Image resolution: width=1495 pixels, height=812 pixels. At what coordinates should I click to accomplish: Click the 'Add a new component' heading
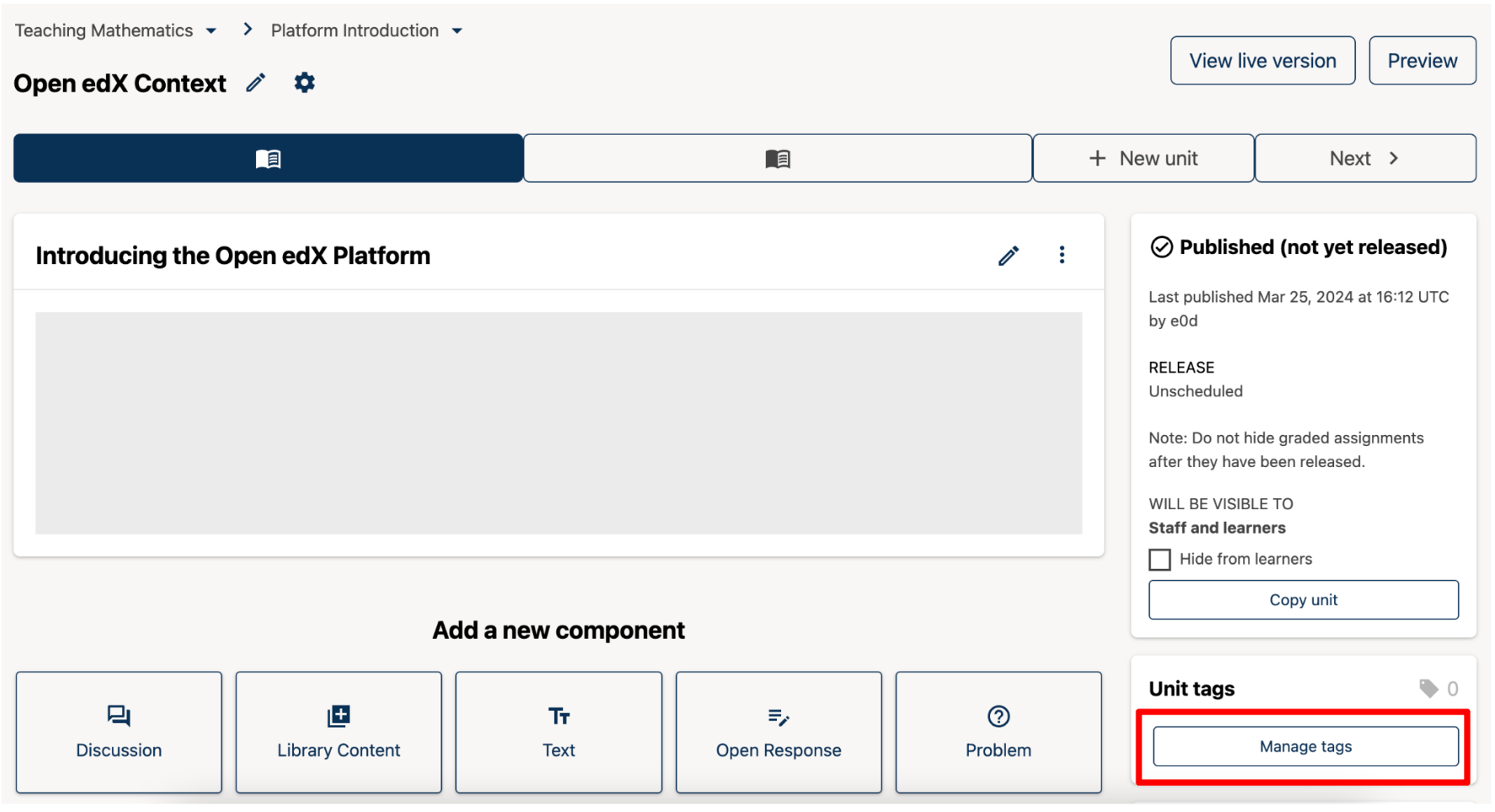559,630
